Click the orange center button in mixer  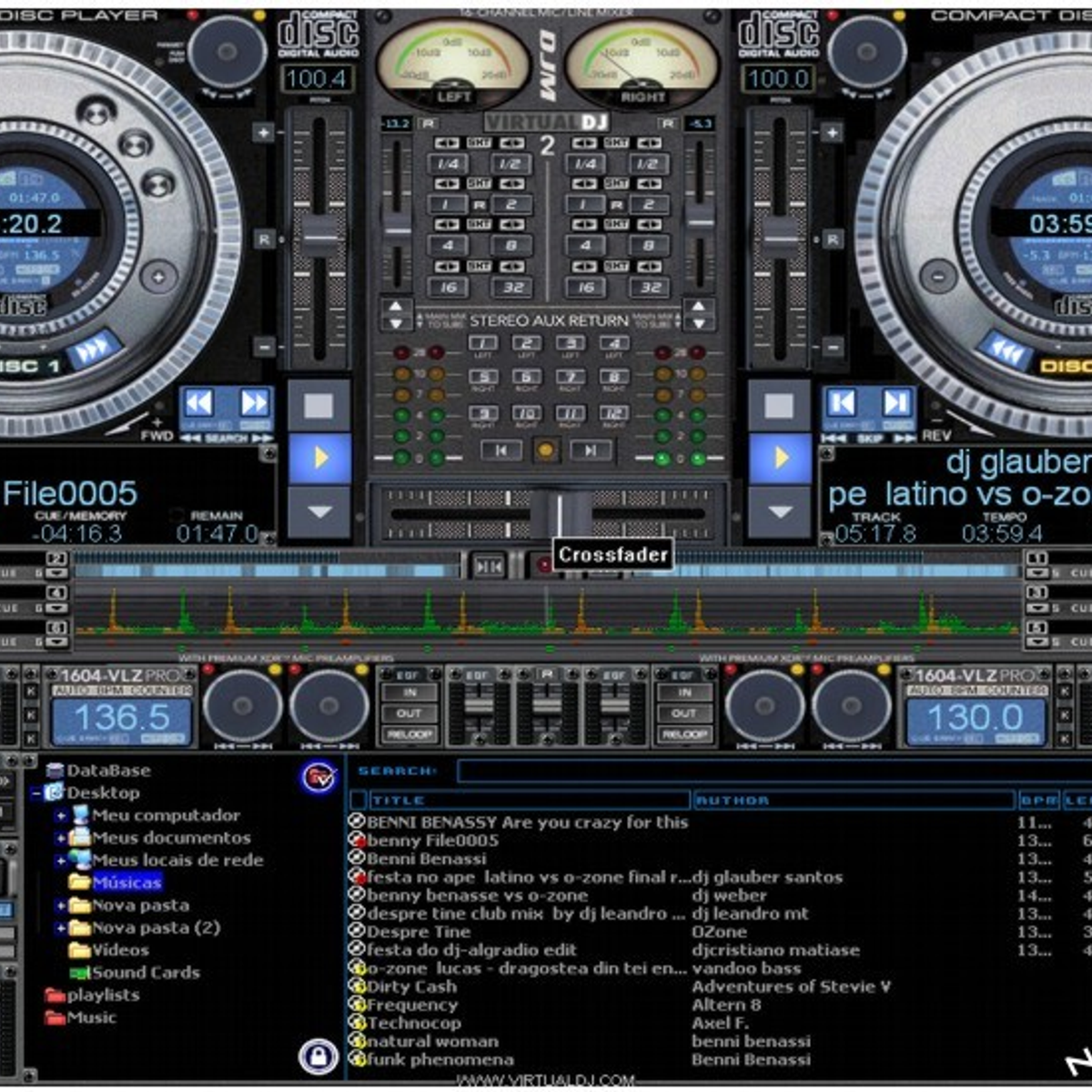click(546, 450)
